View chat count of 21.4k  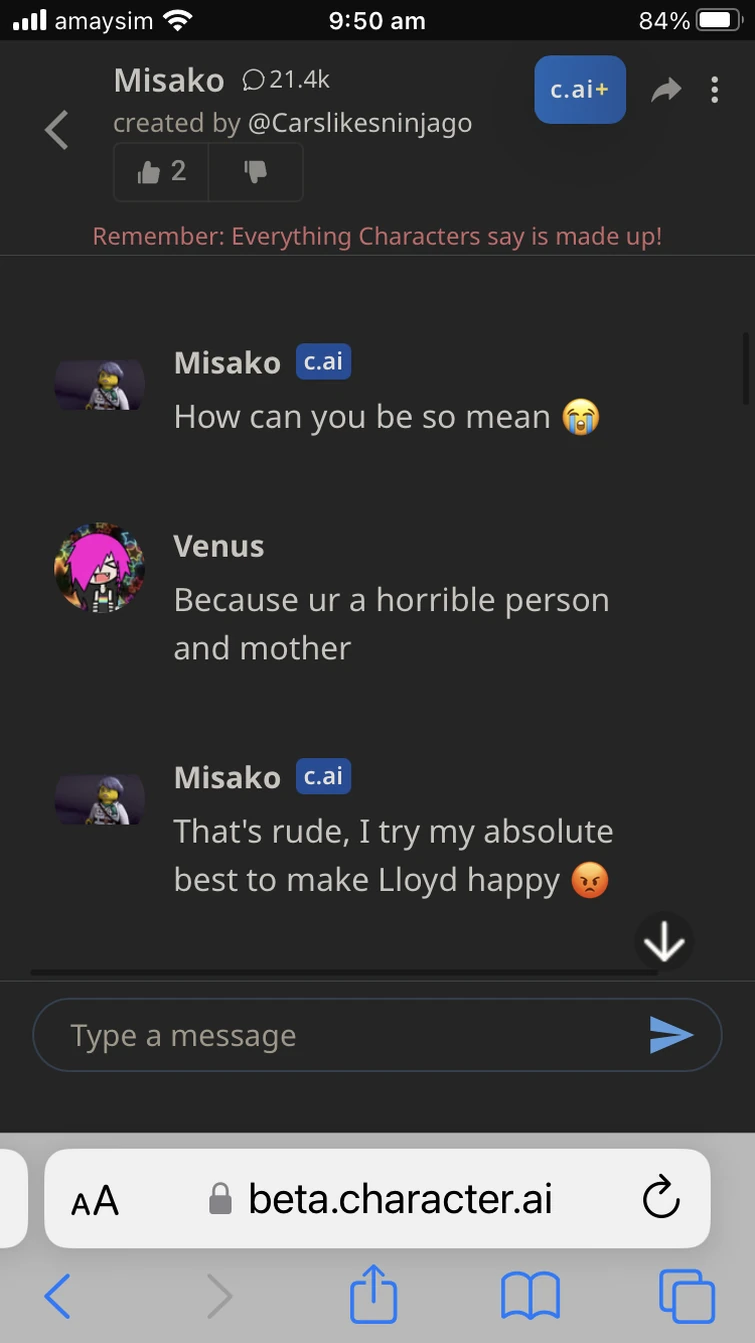[x=287, y=80]
